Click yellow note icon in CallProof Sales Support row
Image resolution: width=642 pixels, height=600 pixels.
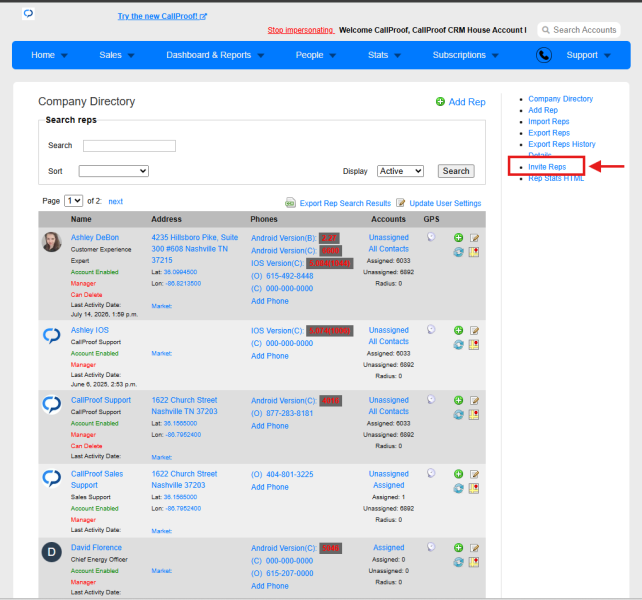[474, 488]
